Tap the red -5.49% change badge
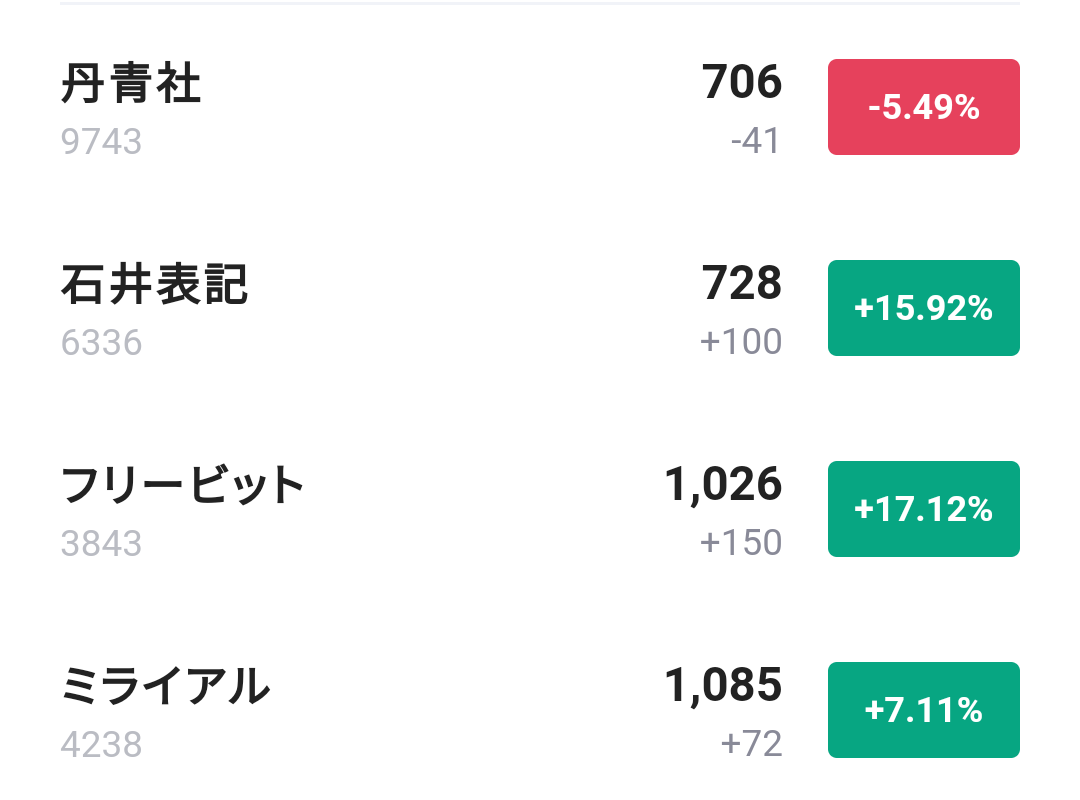Screen dimensions: 1080x800 click(923, 107)
